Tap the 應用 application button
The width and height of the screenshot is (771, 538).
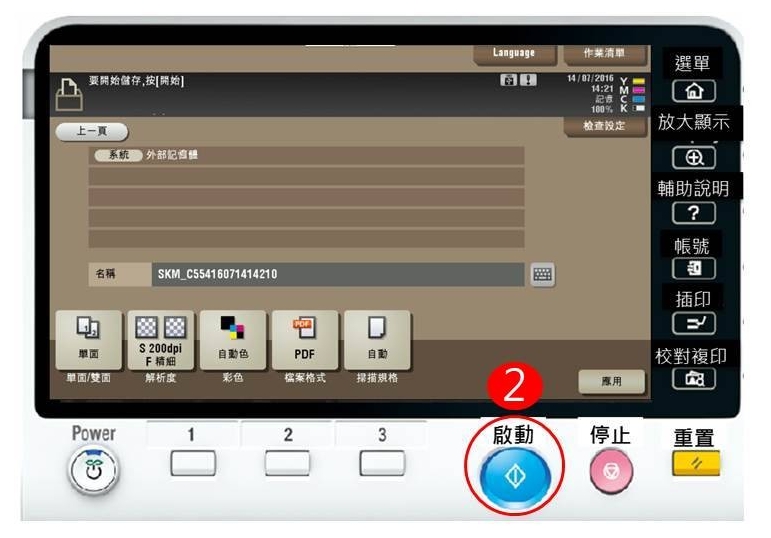611,382
